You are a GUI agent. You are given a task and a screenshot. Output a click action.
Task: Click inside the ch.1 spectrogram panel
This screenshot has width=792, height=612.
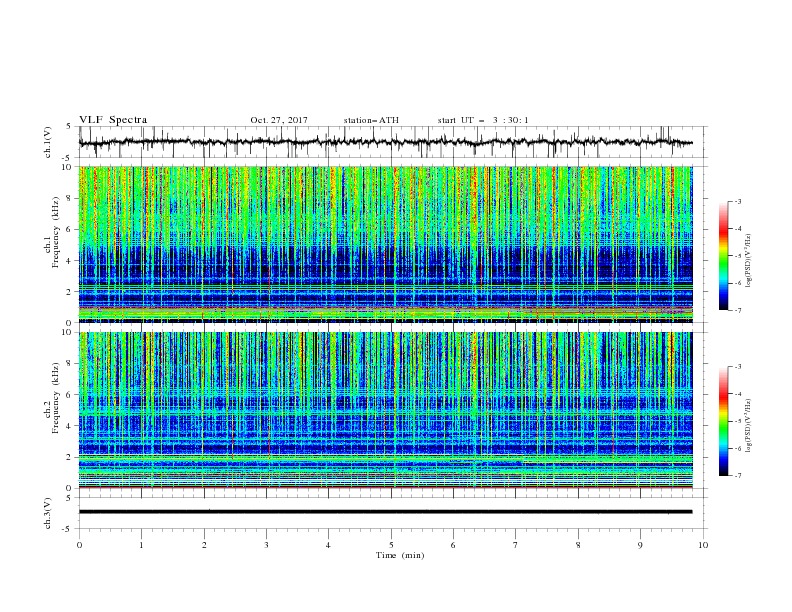(385, 244)
